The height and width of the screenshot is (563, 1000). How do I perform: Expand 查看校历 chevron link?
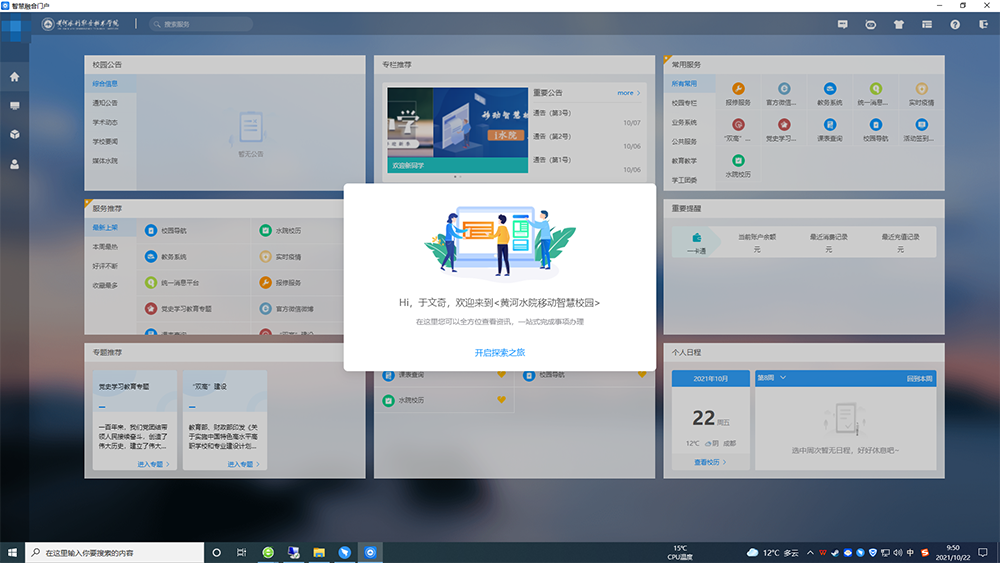710,462
